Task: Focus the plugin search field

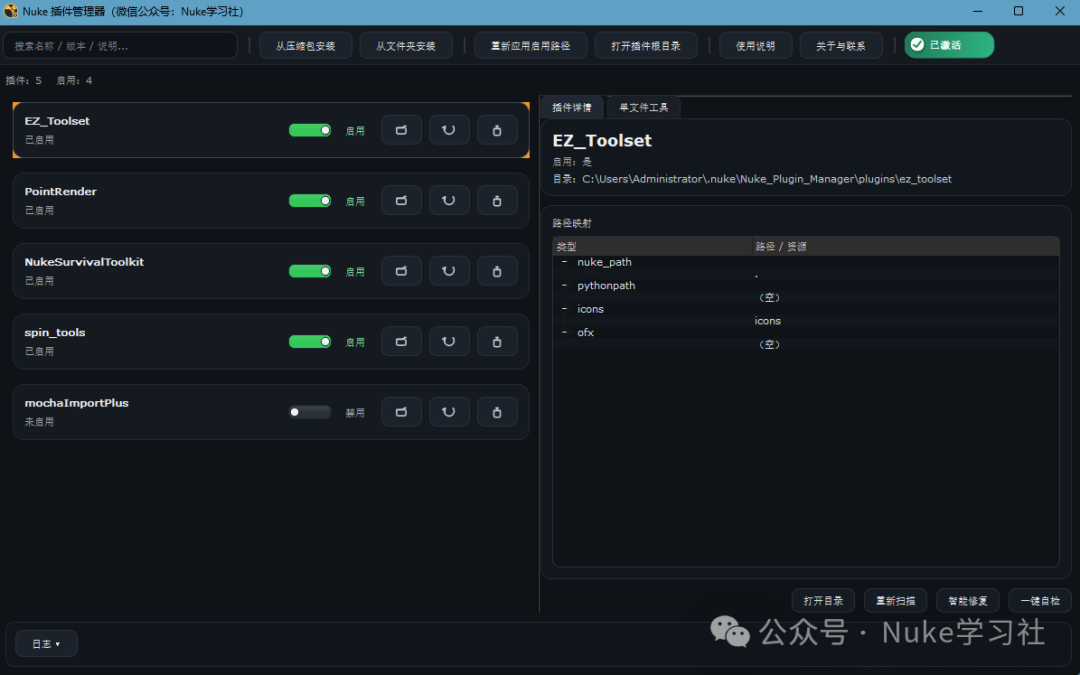Action: click(x=121, y=45)
